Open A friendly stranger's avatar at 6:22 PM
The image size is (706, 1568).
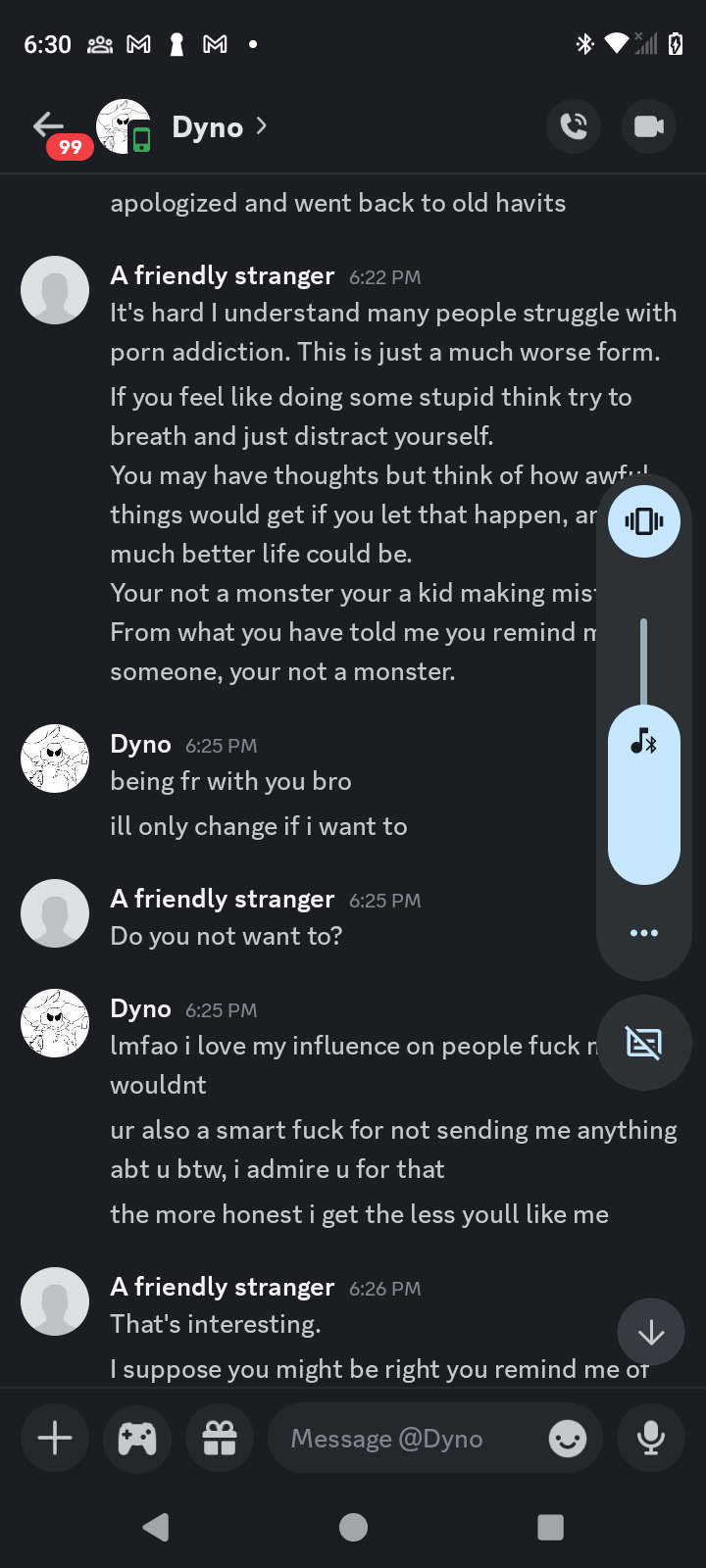click(55, 290)
